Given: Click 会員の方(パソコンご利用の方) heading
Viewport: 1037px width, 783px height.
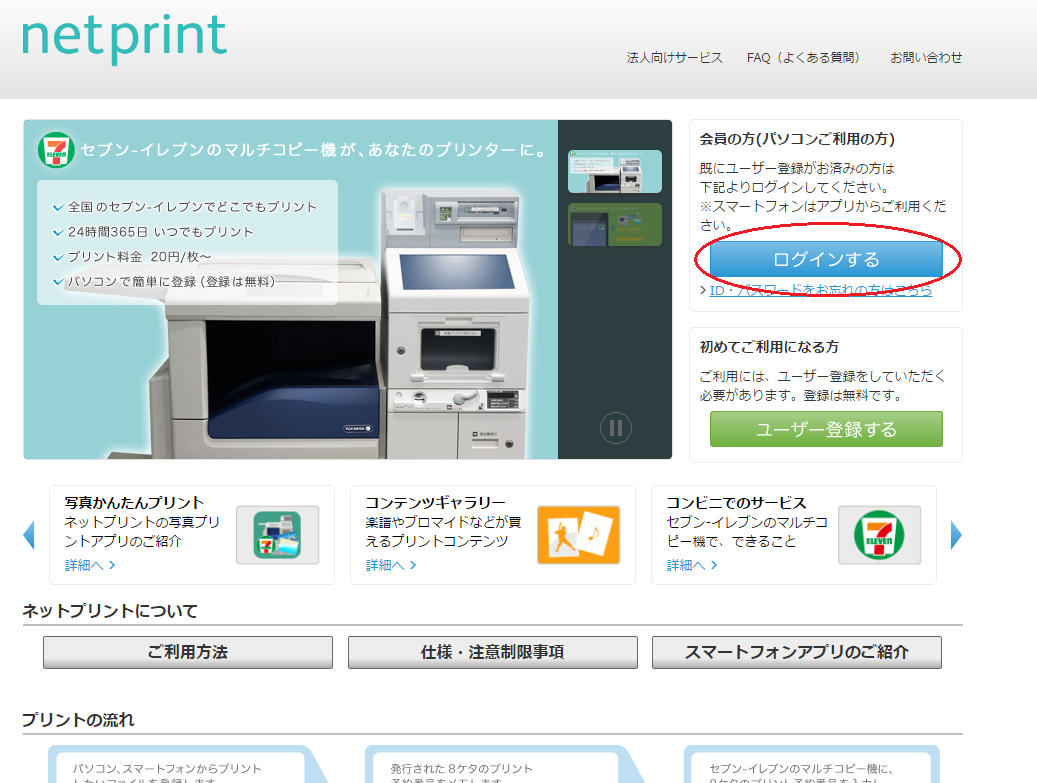Looking at the screenshot, I should tap(797, 139).
